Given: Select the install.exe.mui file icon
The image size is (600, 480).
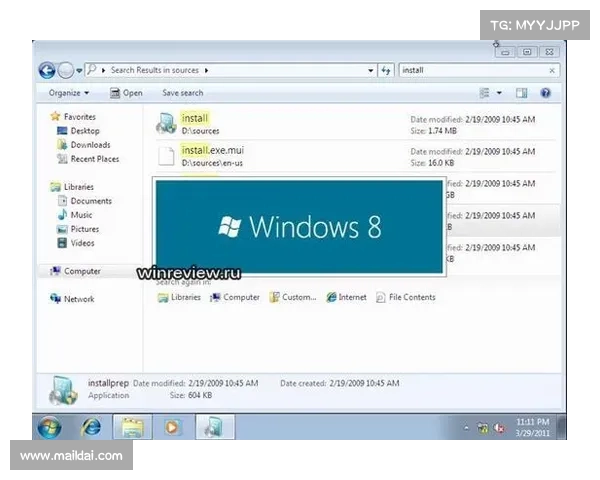Looking at the screenshot, I should click(x=166, y=155).
